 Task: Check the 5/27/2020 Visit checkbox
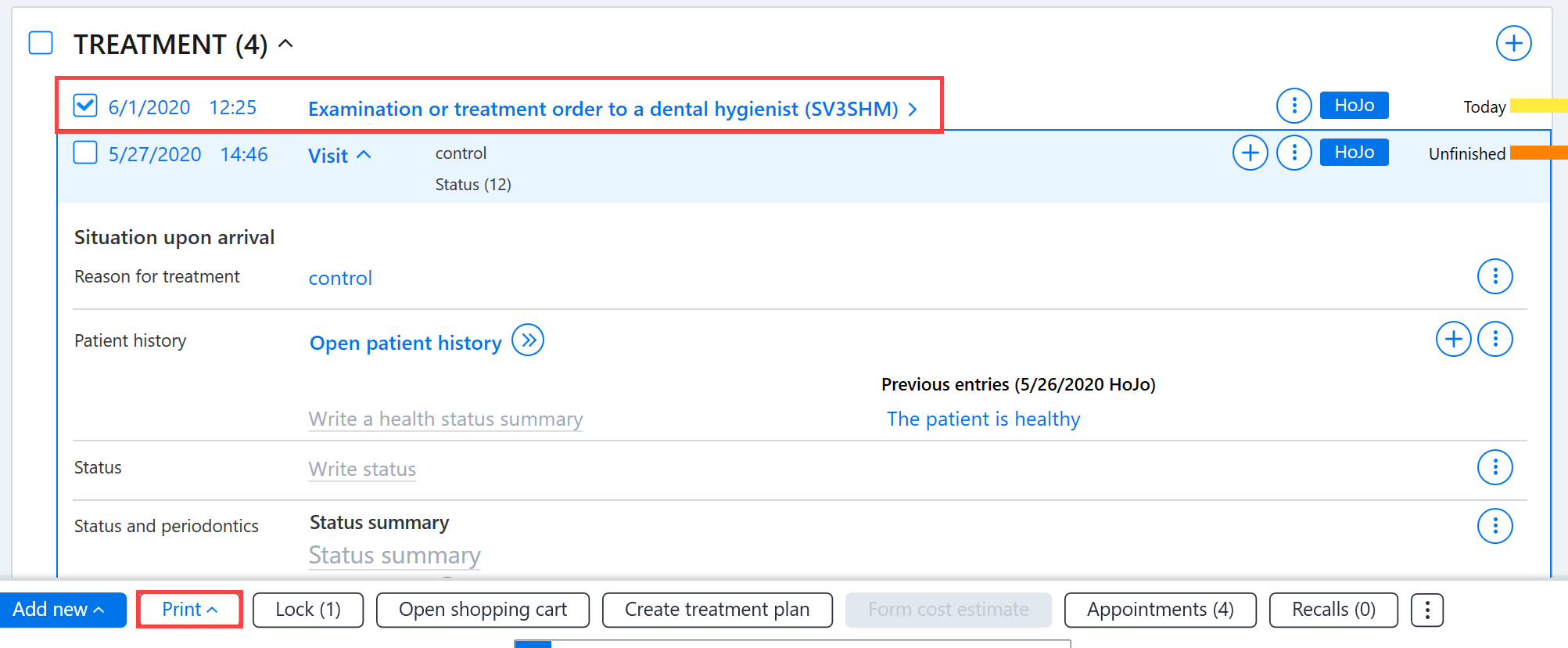pos(85,153)
